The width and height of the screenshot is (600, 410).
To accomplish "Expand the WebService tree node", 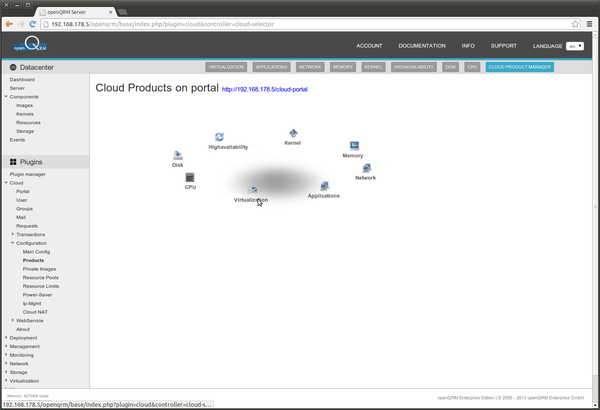I will (x=13, y=320).
